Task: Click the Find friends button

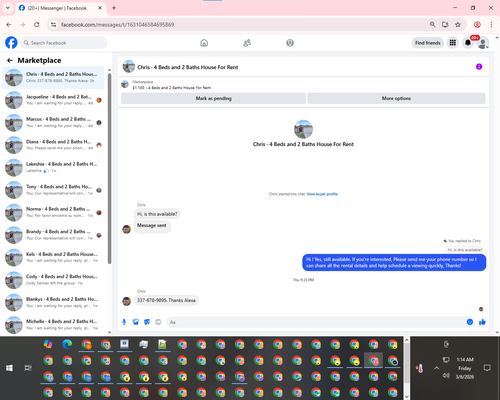Action: pyautogui.click(x=428, y=43)
